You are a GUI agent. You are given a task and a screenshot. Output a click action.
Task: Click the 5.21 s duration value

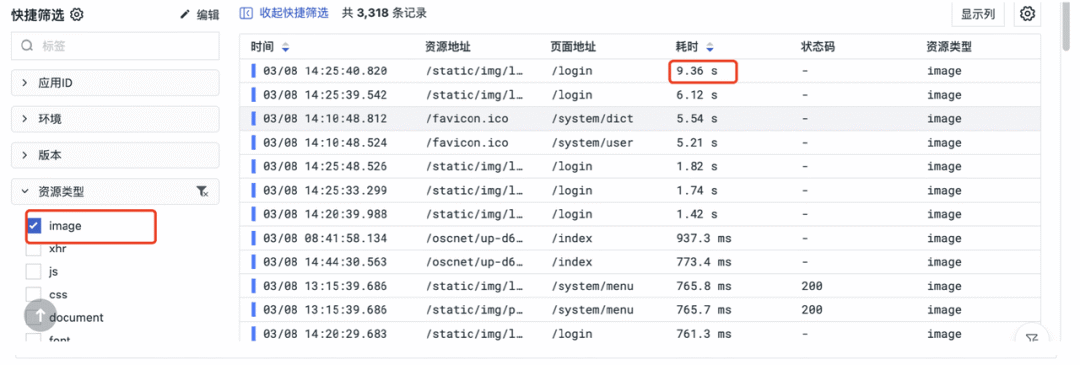click(x=696, y=143)
